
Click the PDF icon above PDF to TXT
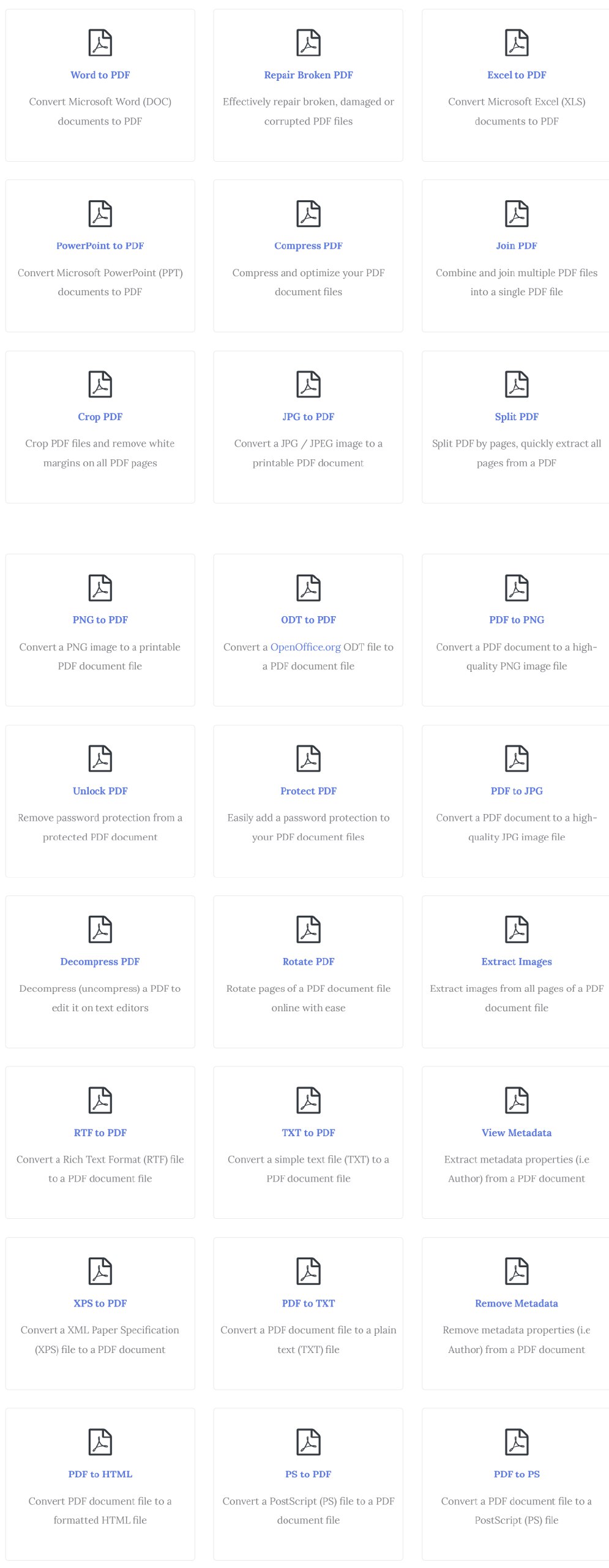coord(308,1272)
